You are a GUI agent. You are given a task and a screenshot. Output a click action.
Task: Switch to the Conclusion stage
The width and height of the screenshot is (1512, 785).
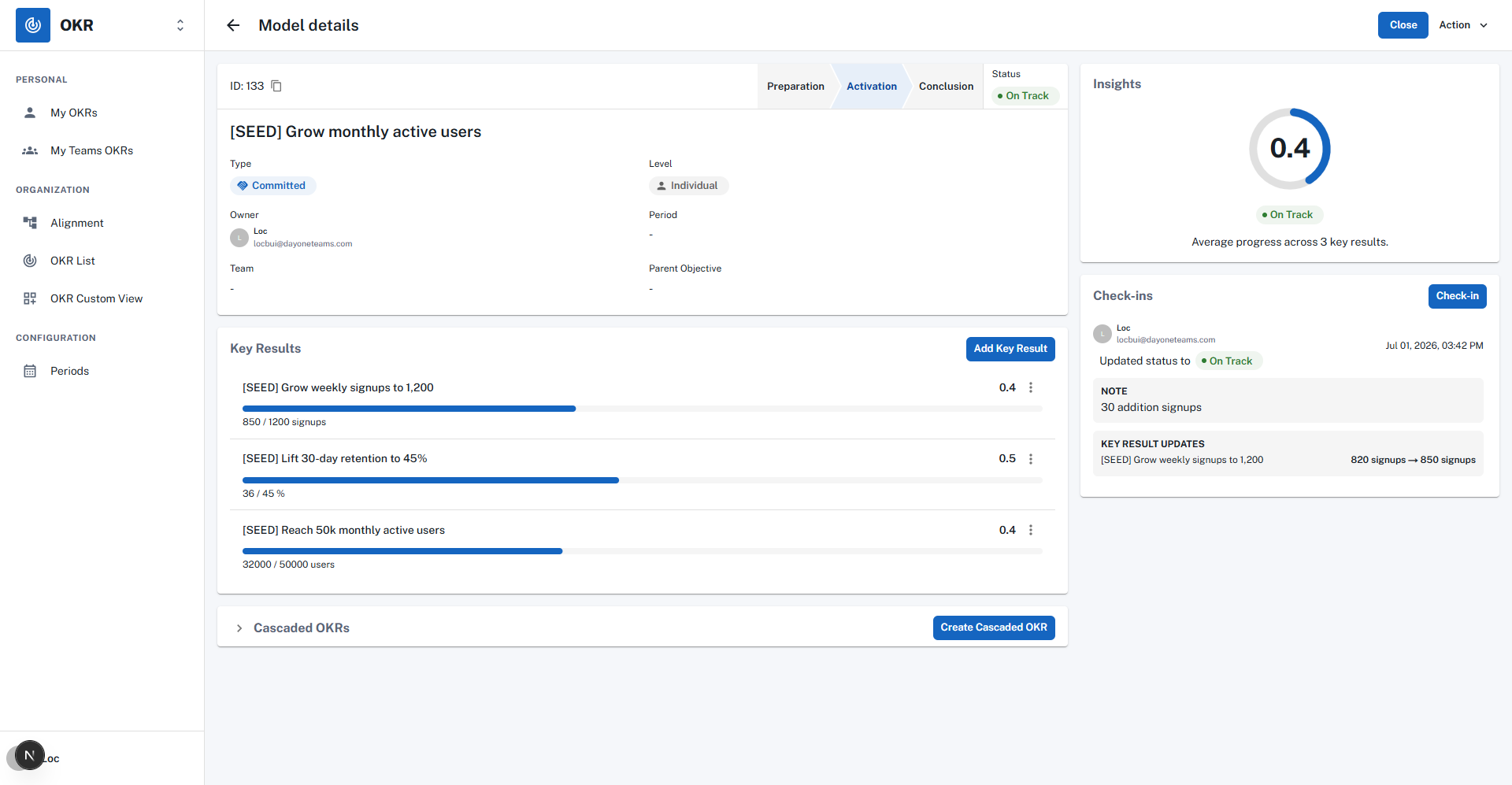tap(946, 87)
